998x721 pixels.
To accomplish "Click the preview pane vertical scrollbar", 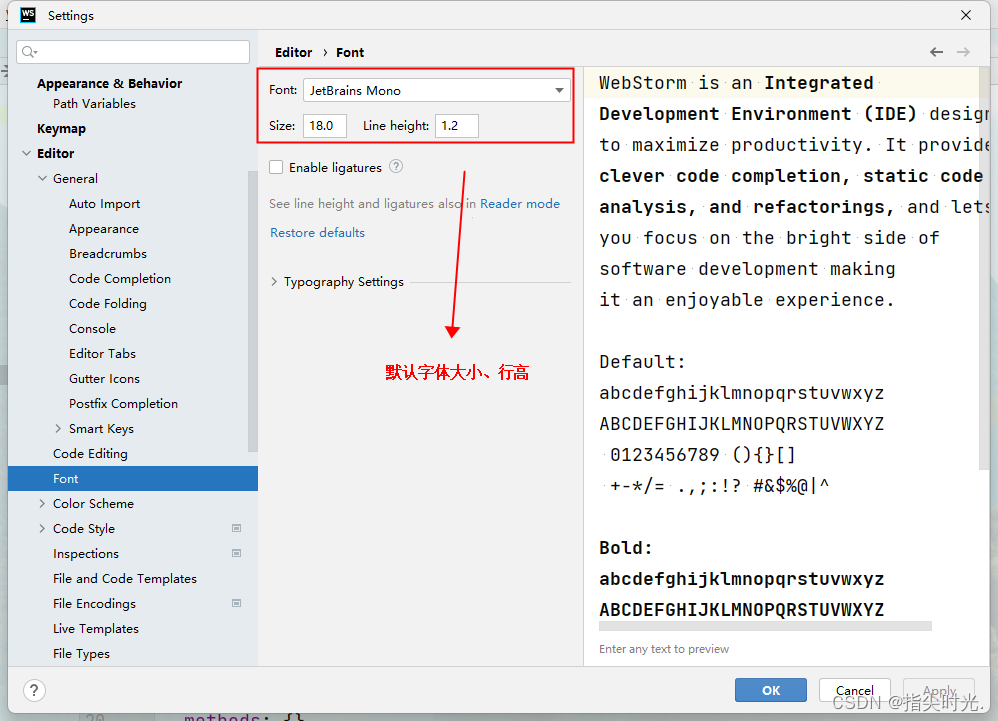I will [x=985, y=267].
